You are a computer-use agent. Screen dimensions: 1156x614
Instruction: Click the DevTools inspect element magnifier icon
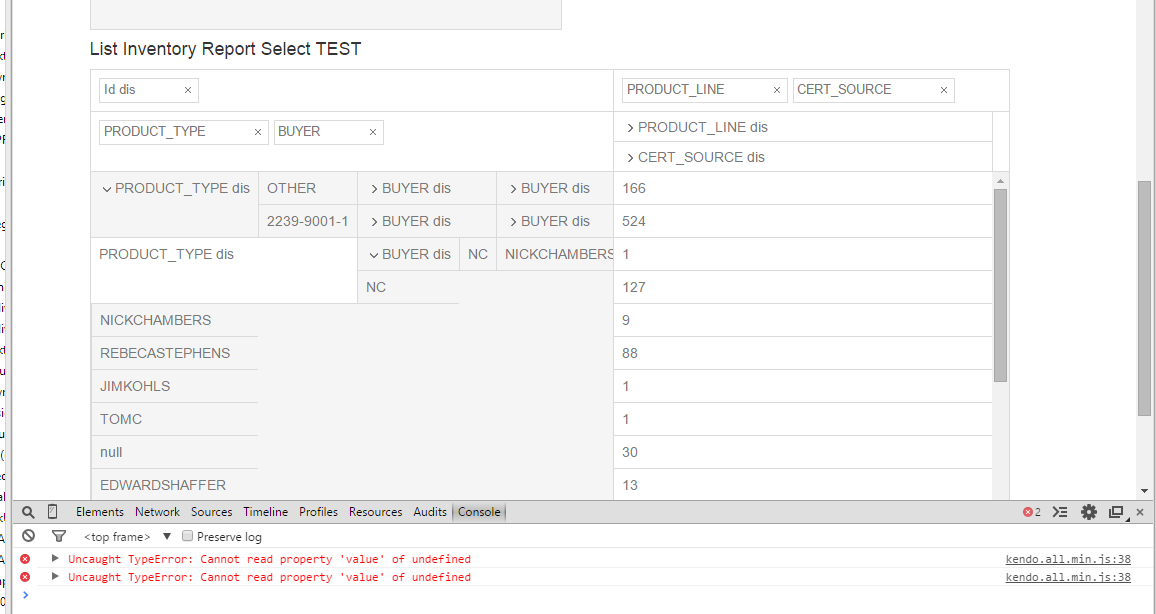[x=28, y=512]
